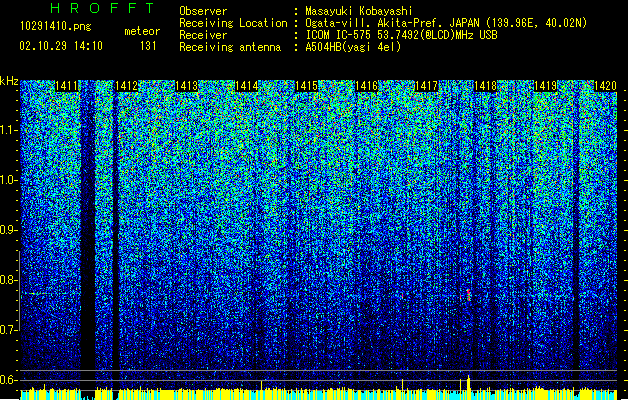Click the 1411 time marker

66,86
